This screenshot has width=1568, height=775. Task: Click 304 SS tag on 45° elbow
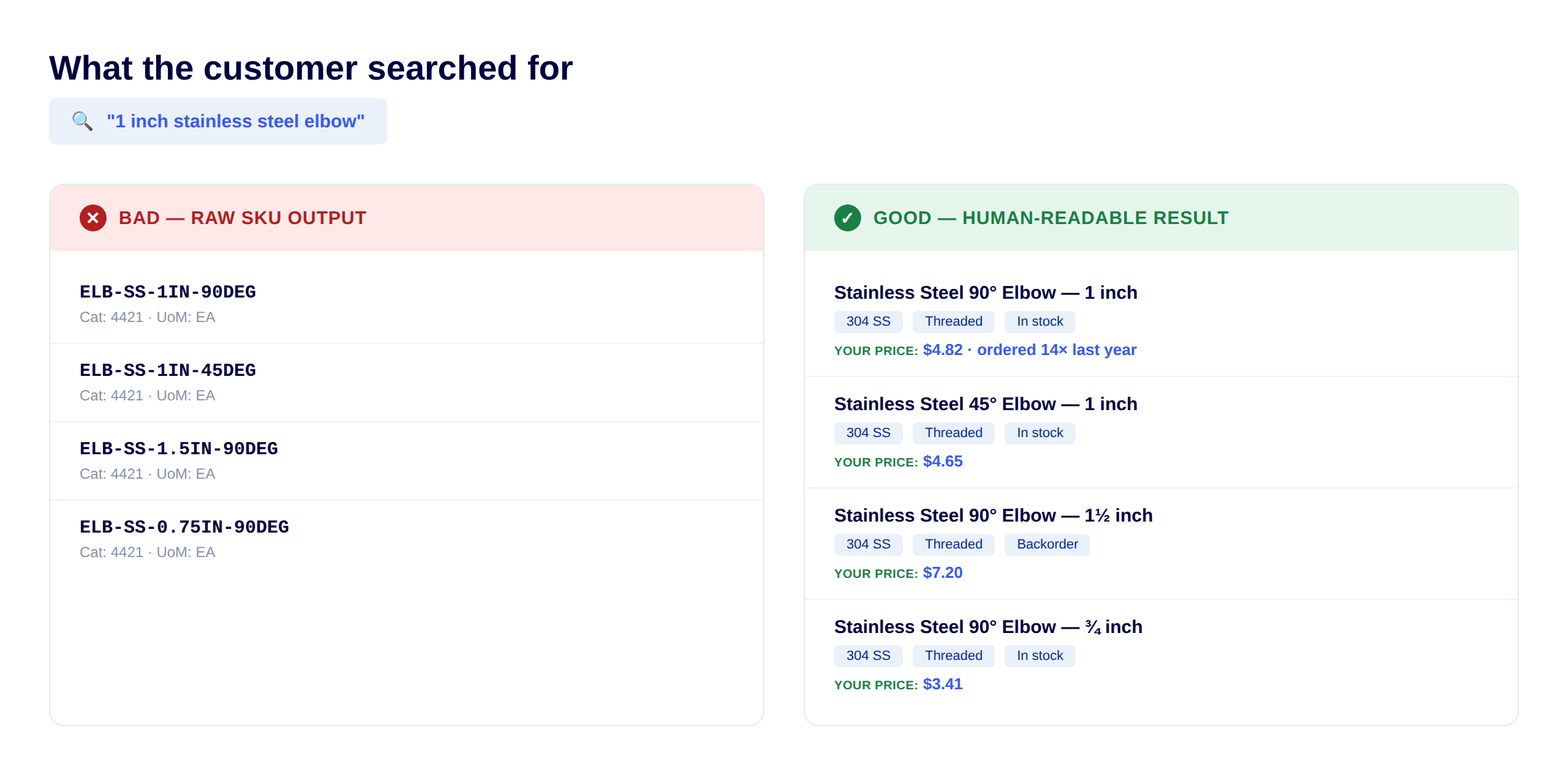click(868, 433)
